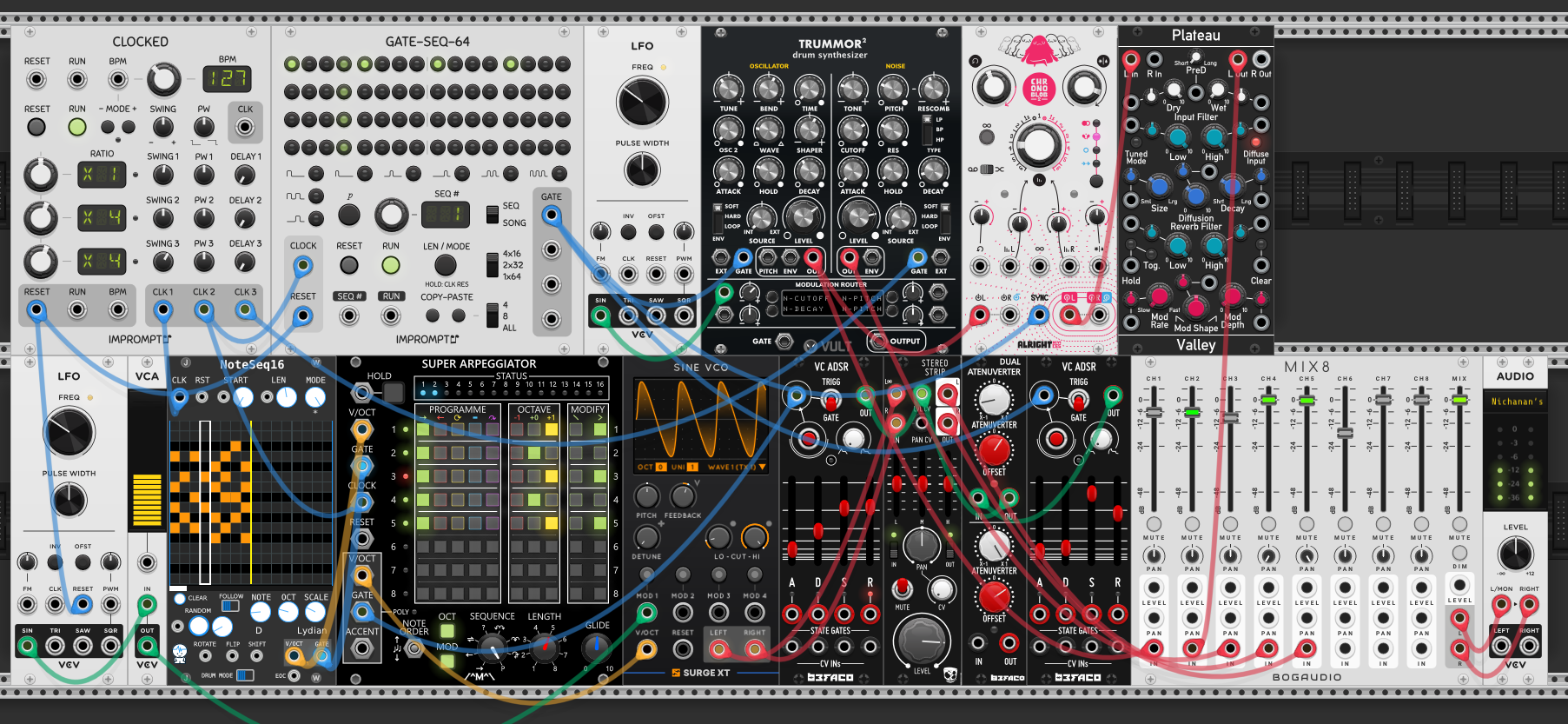Viewport: 1568px width, 724px height.
Task: Click the large center Chronoblob knob
Action: (1037, 144)
